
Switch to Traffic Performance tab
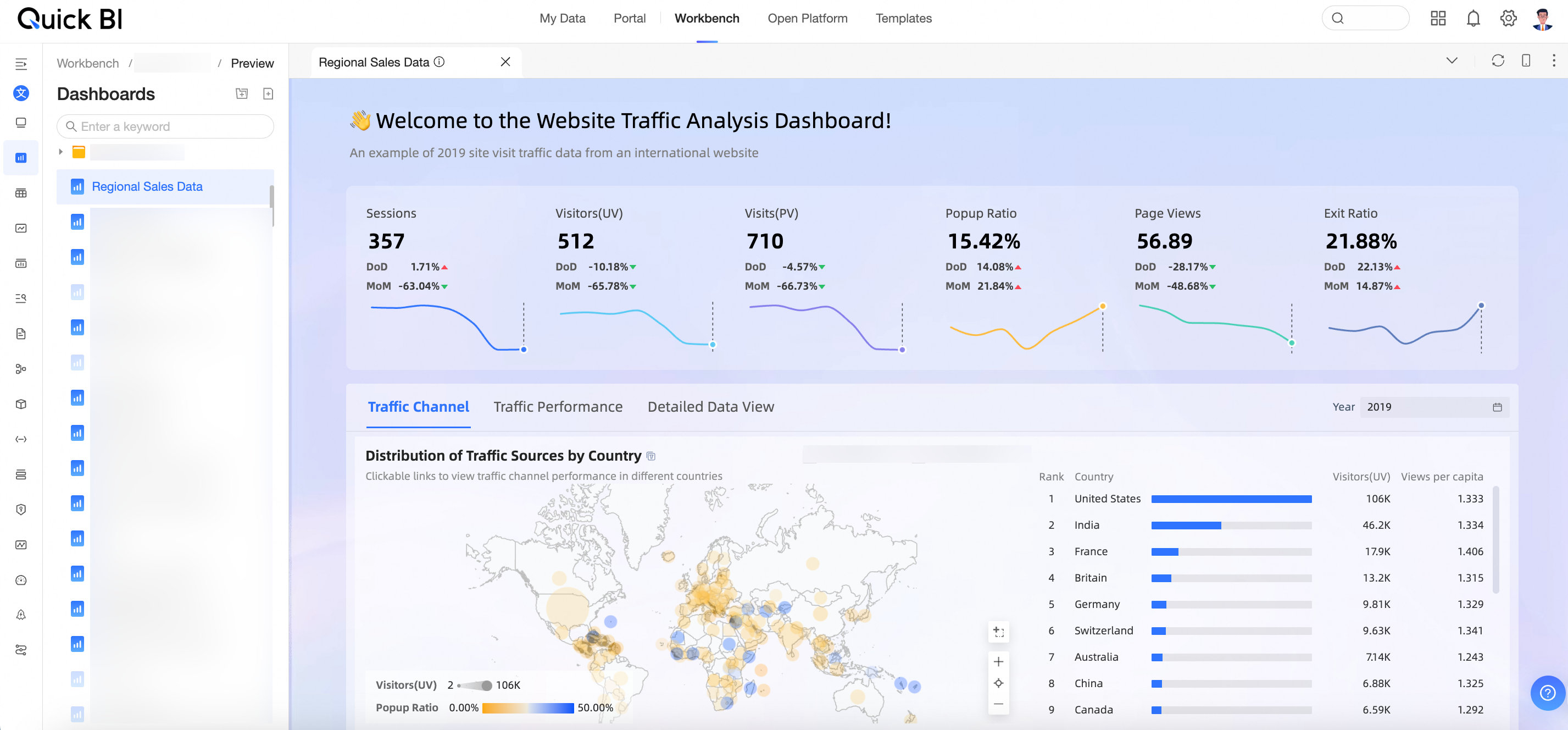pyautogui.click(x=558, y=407)
